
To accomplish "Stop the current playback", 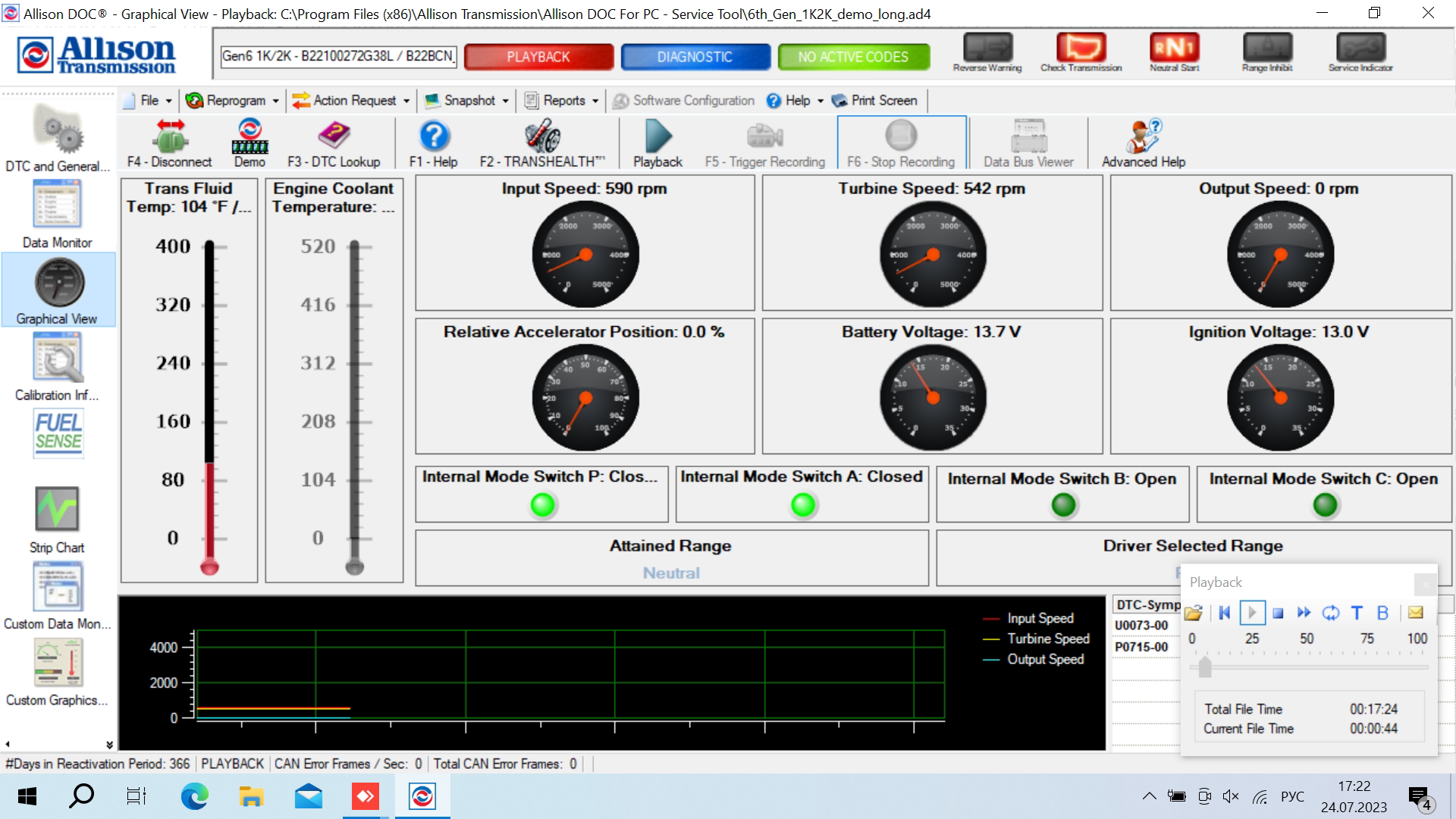I will click(x=1279, y=613).
